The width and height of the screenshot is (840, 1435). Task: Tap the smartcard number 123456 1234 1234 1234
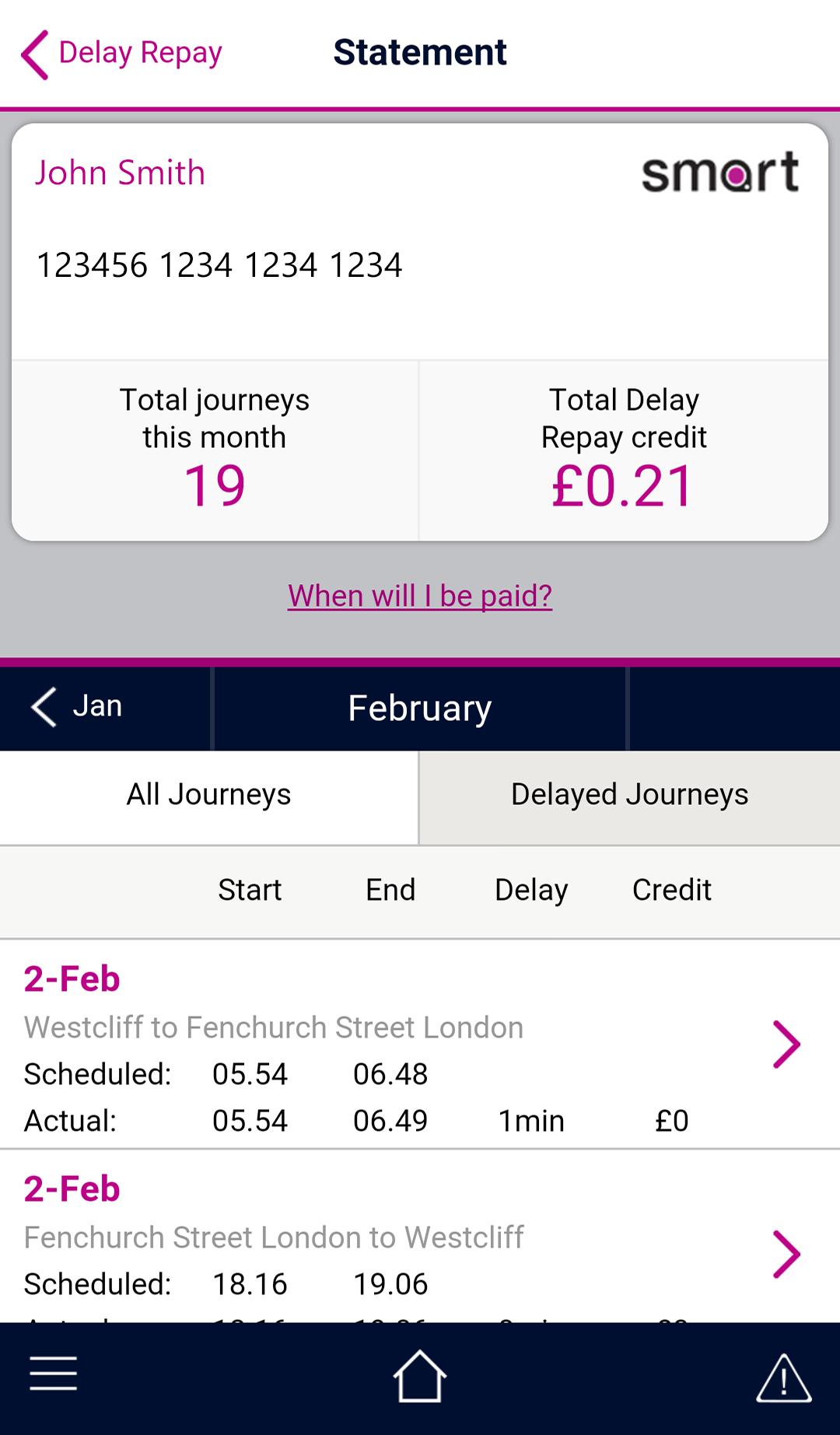(219, 265)
